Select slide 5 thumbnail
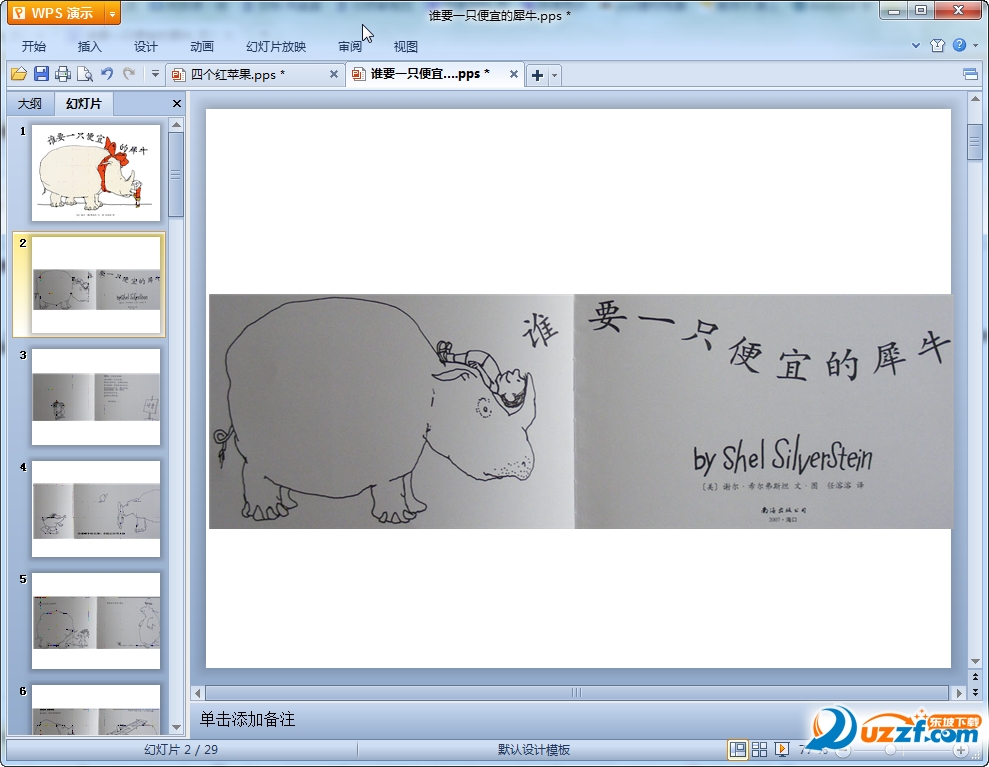 click(x=96, y=621)
